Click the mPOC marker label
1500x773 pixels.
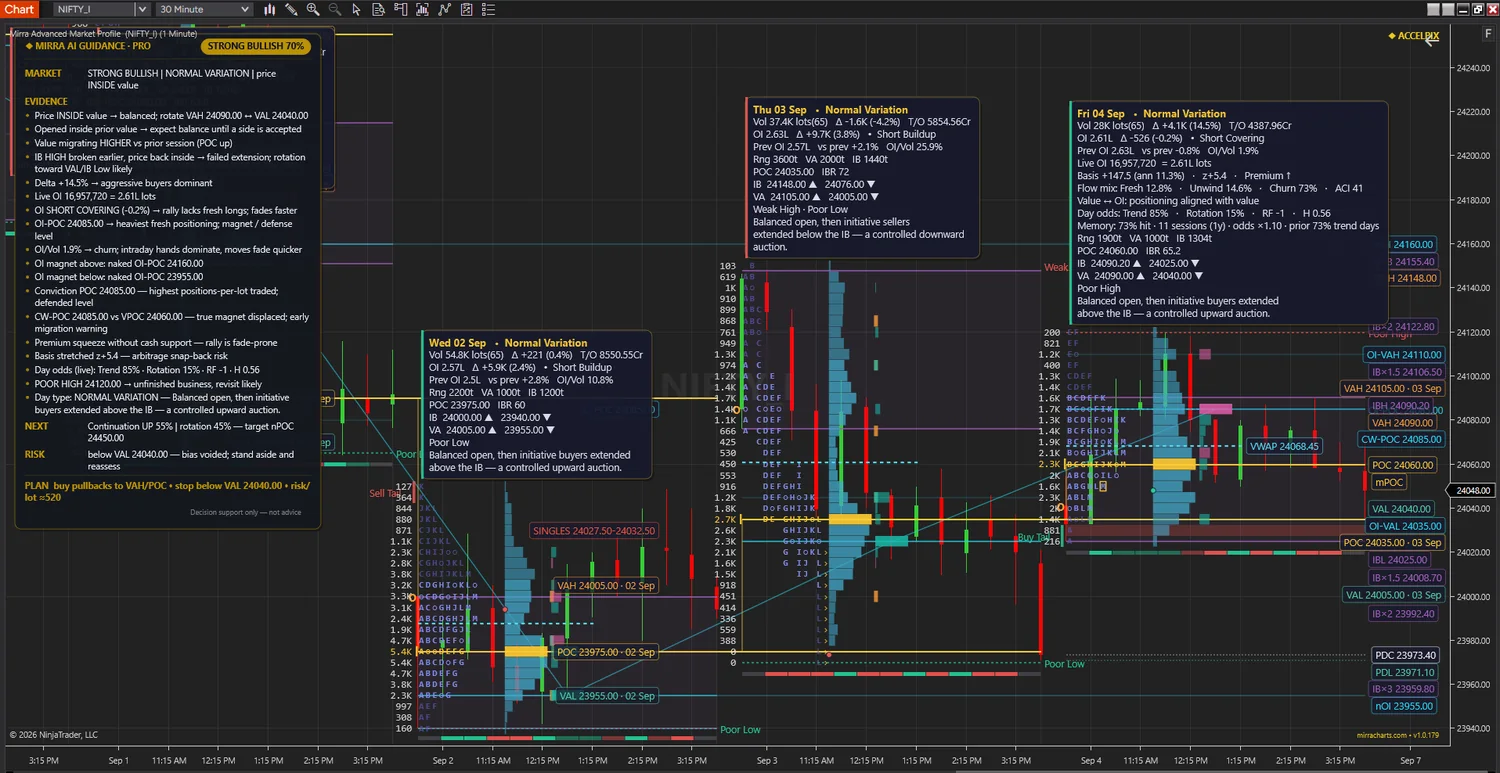tap(1390, 482)
